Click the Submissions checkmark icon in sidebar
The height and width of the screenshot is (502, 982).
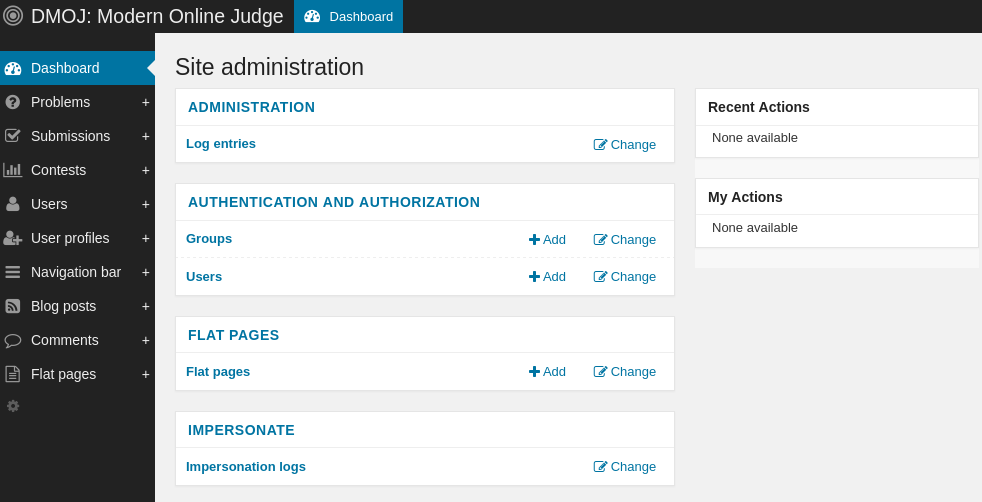(13, 136)
